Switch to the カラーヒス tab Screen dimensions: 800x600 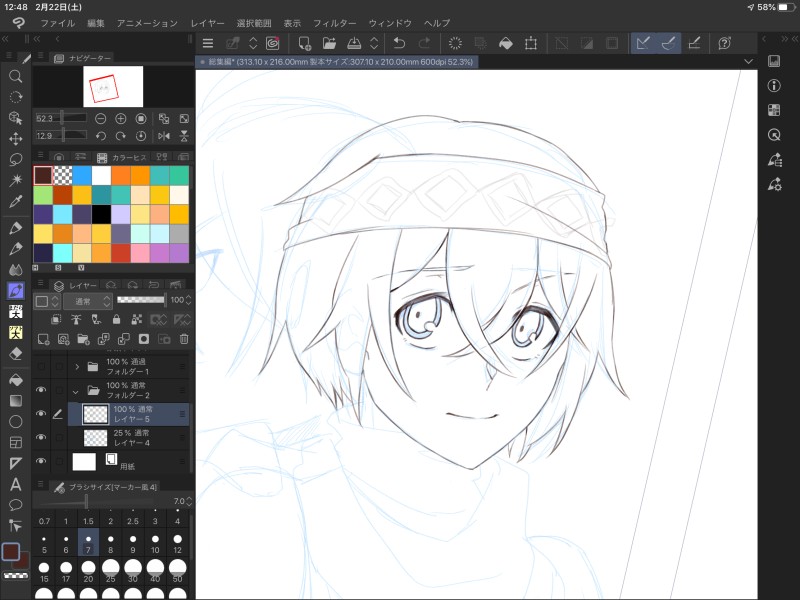click(x=122, y=157)
